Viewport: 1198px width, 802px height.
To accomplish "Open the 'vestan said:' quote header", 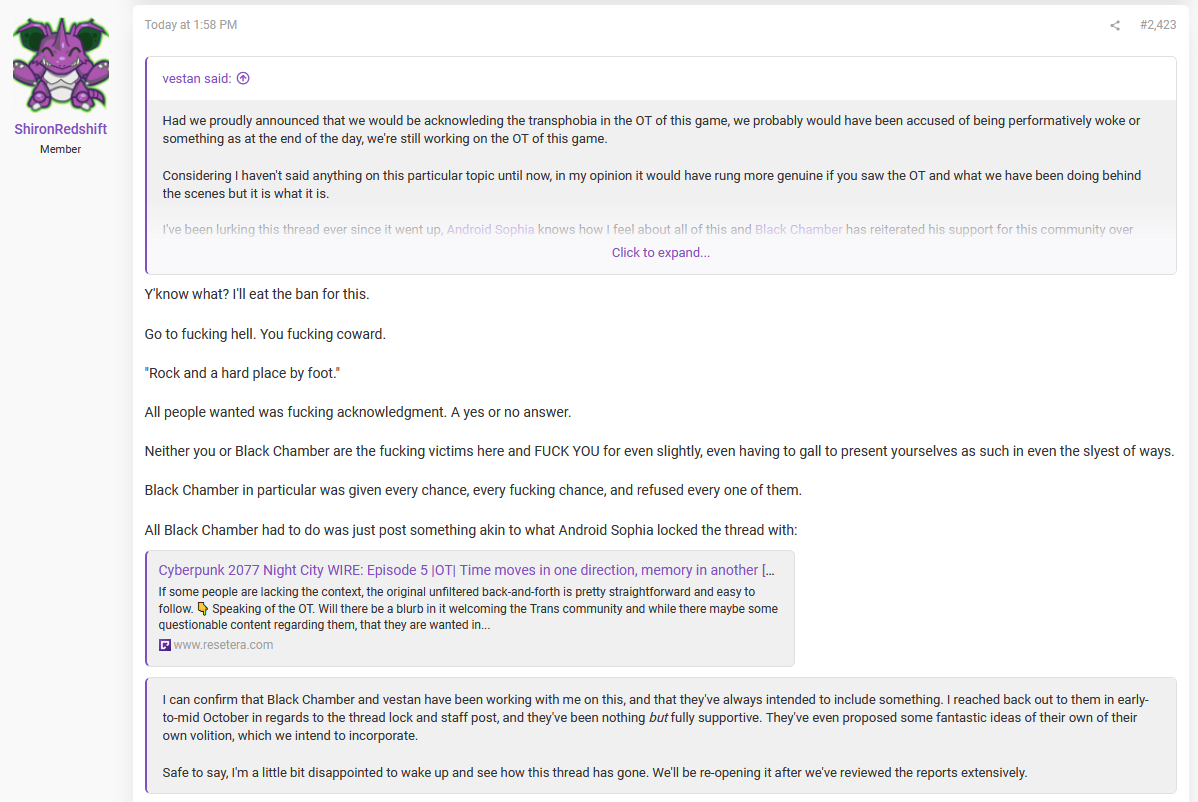I will click(x=196, y=78).
